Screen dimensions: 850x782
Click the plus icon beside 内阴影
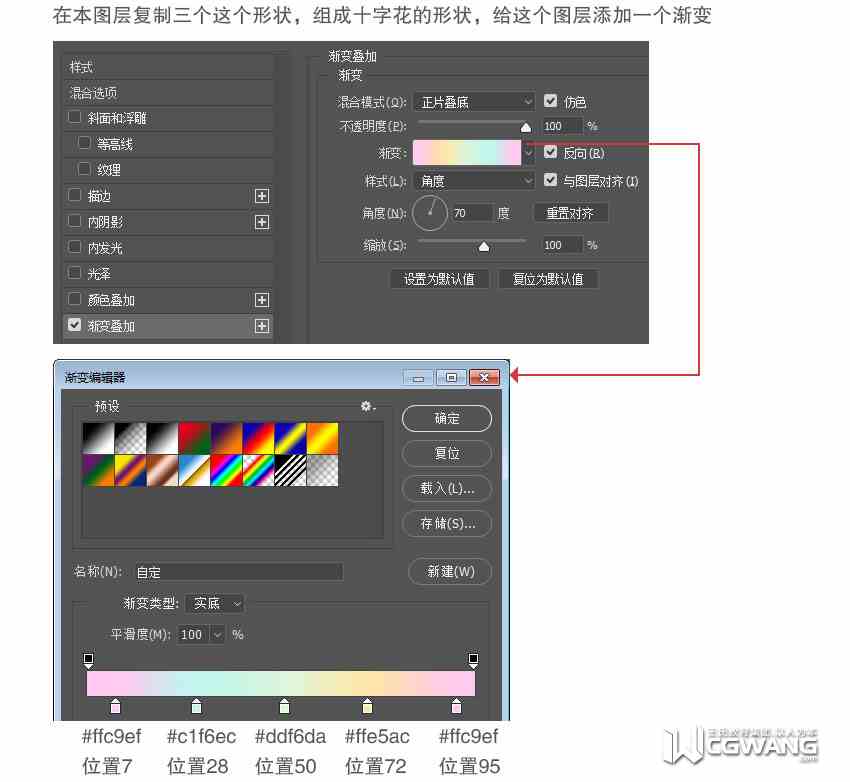(262, 222)
